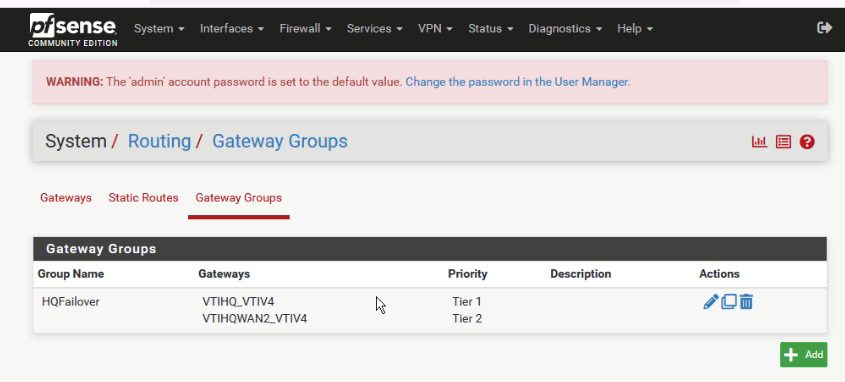Image resolution: width=845 pixels, height=382 pixels.
Task: Switch to the Gateways tab
Action: click(66, 198)
